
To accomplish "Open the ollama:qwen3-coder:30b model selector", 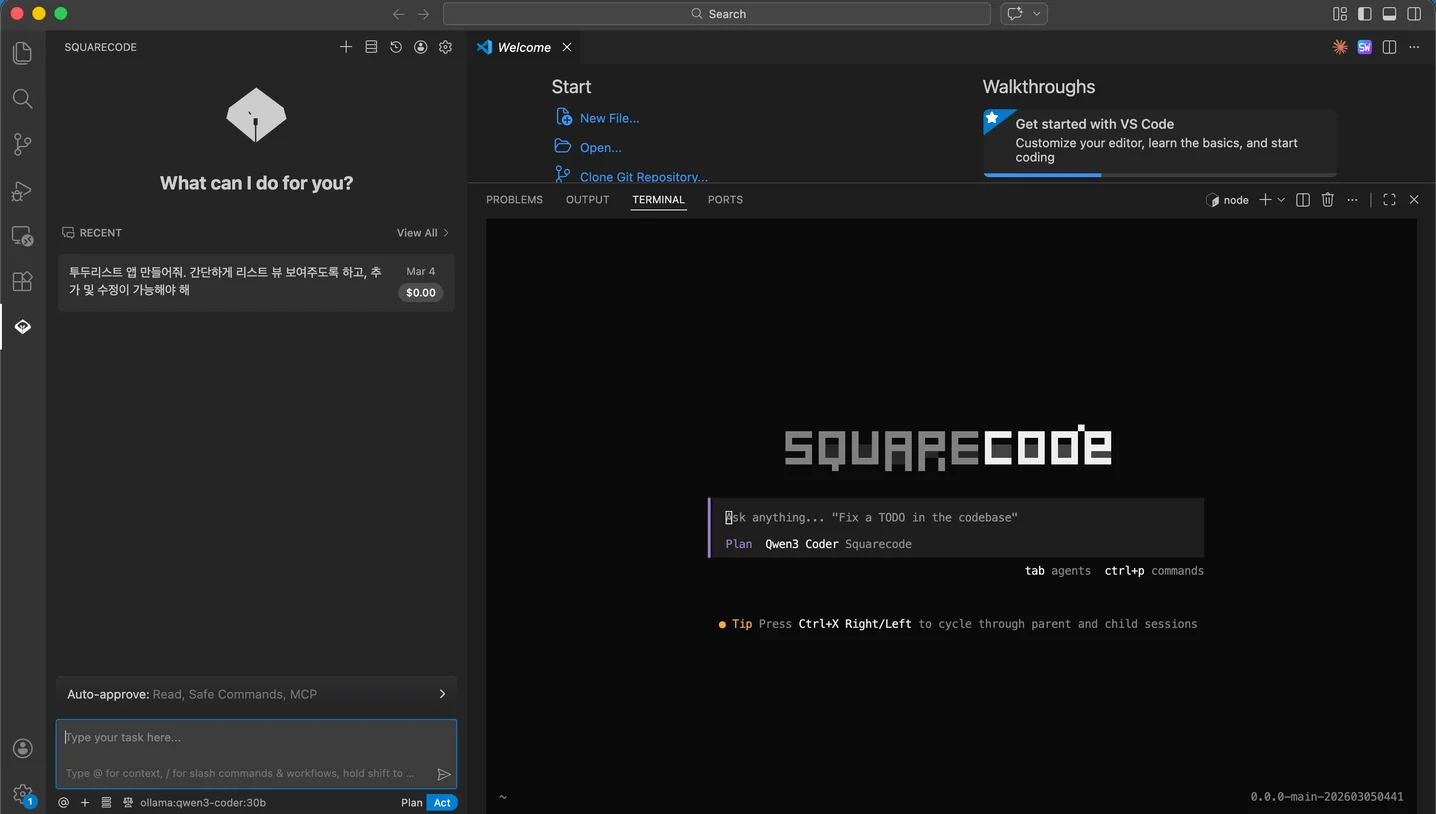I will click(x=203, y=802).
